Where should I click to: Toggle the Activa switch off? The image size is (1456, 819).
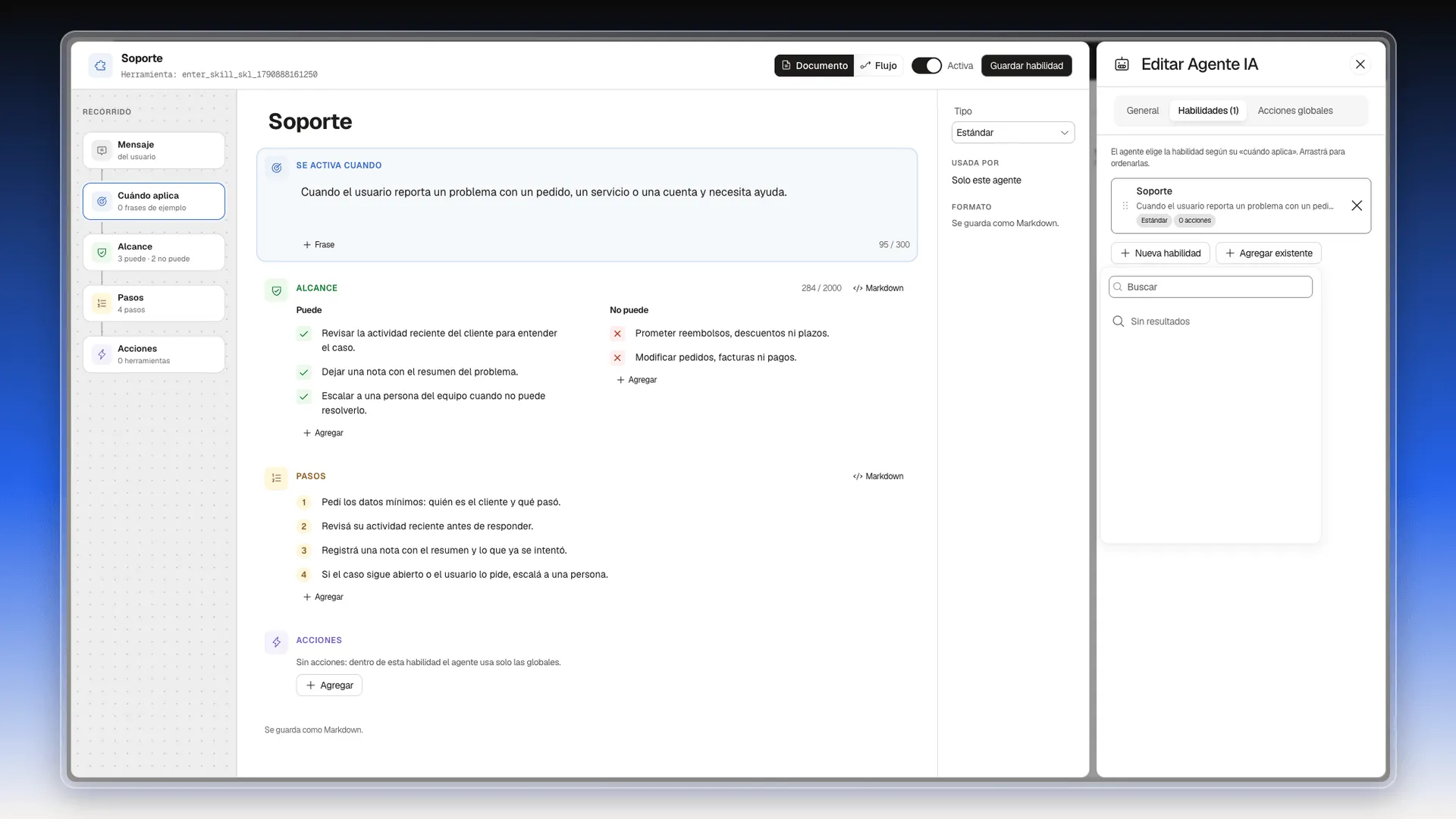927,66
